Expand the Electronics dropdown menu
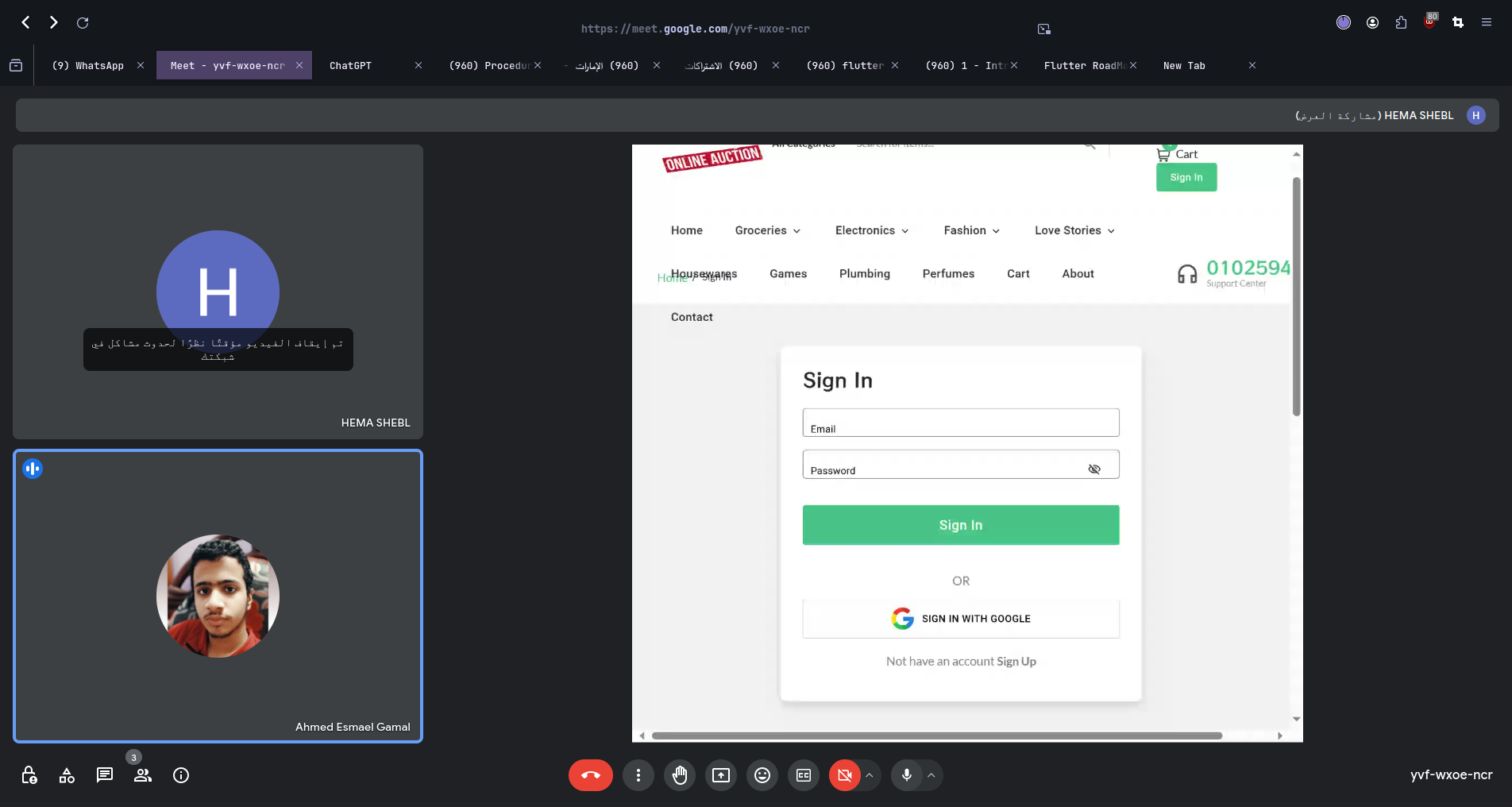This screenshot has width=1512, height=807. click(x=872, y=230)
